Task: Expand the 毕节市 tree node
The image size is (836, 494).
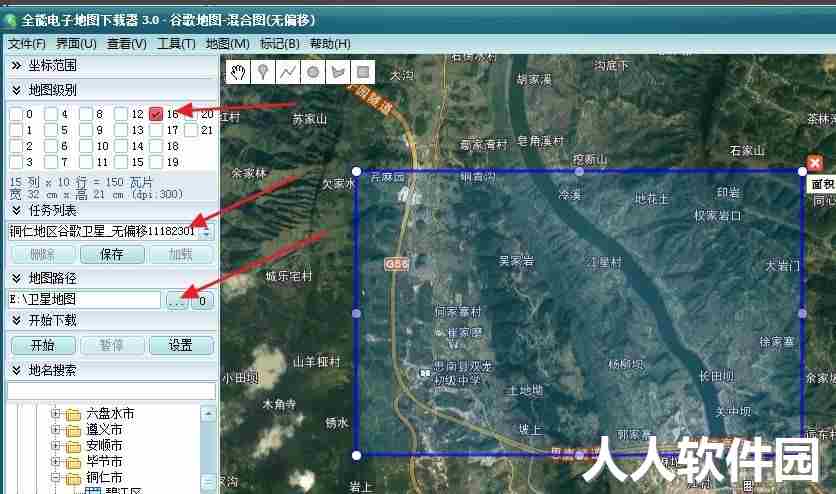Action: coord(55,461)
